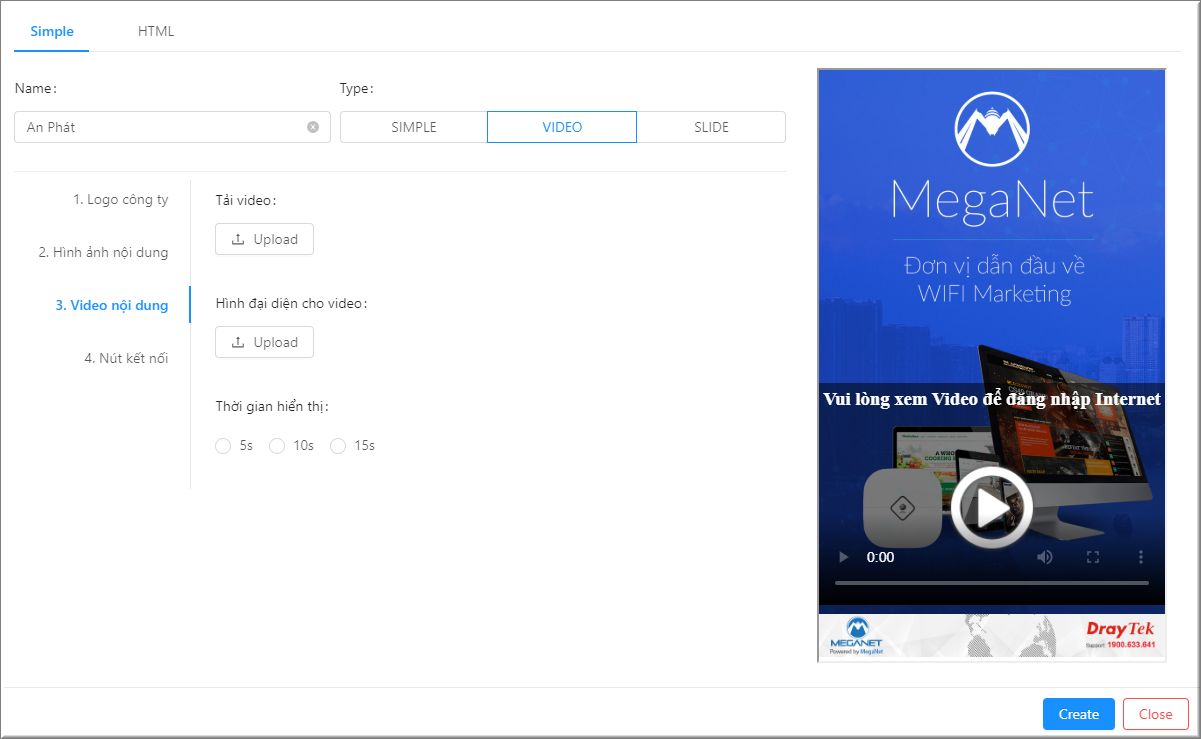Image resolution: width=1201 pixels, height=739 pixels.
Task: Select the 15s display time option
Action: 338,446
